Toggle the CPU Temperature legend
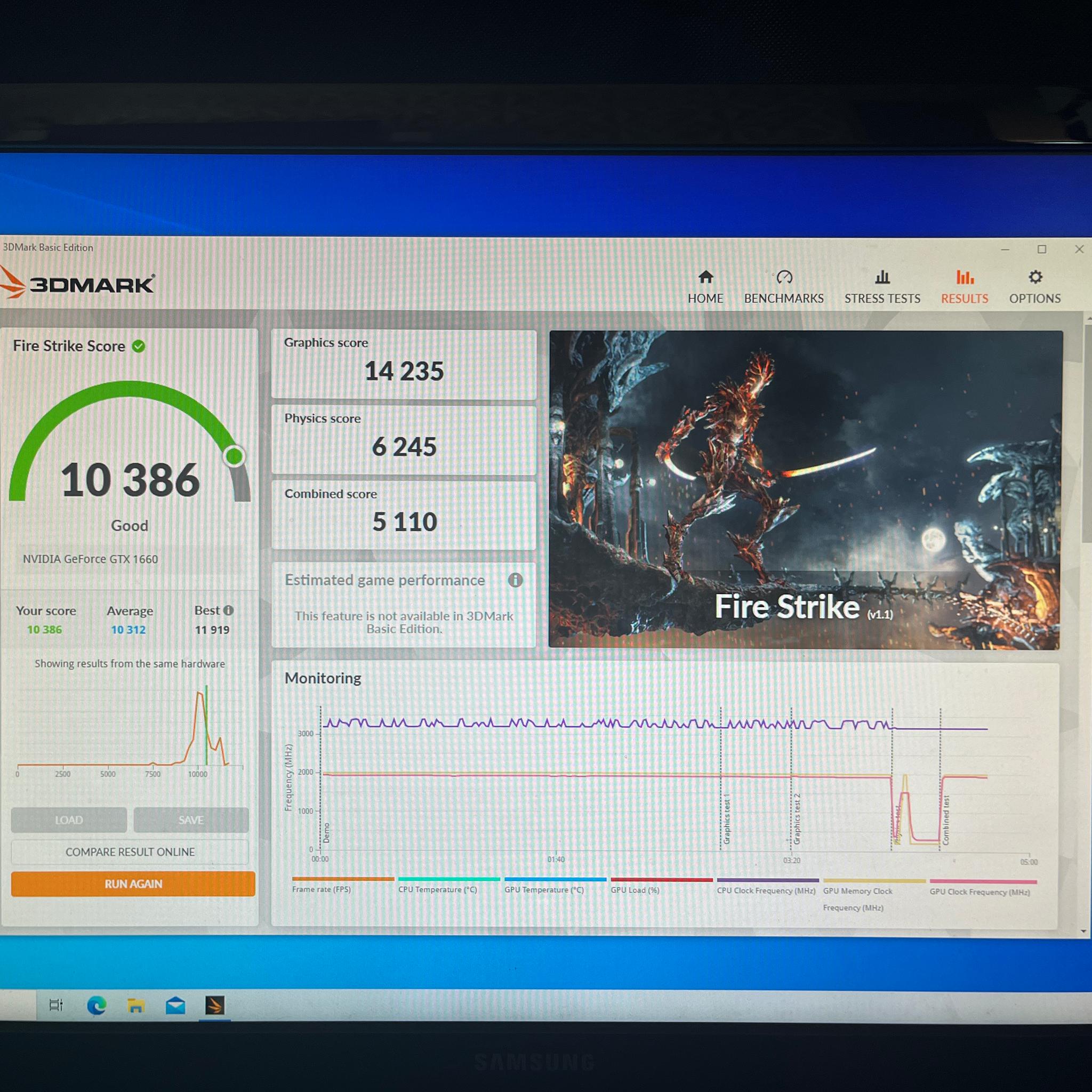This screenshot has height=1092, width=1092. tap(449, 885)
